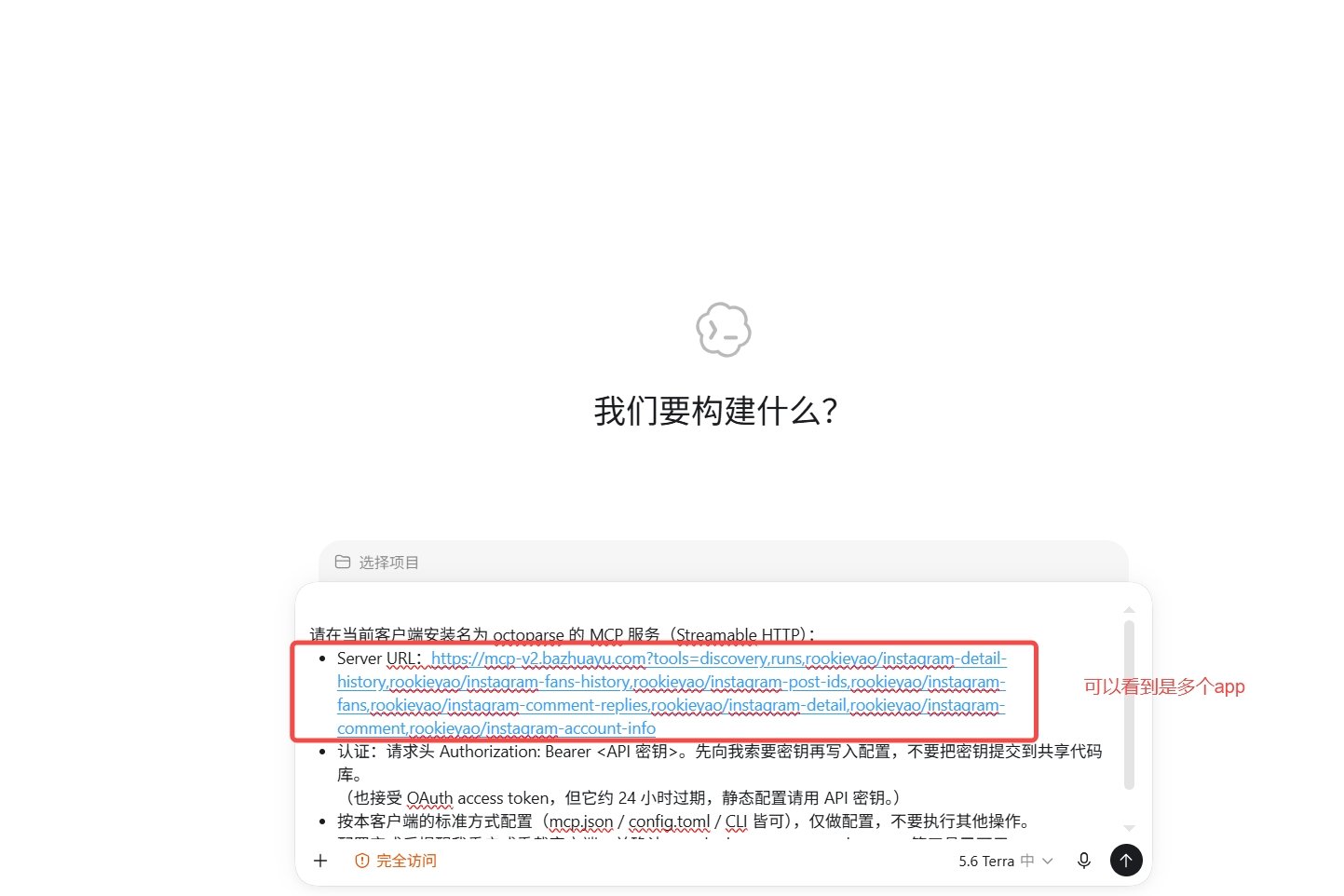Click the 选择项目 folder icon
Screen dimensions: 1344x896
343,562
